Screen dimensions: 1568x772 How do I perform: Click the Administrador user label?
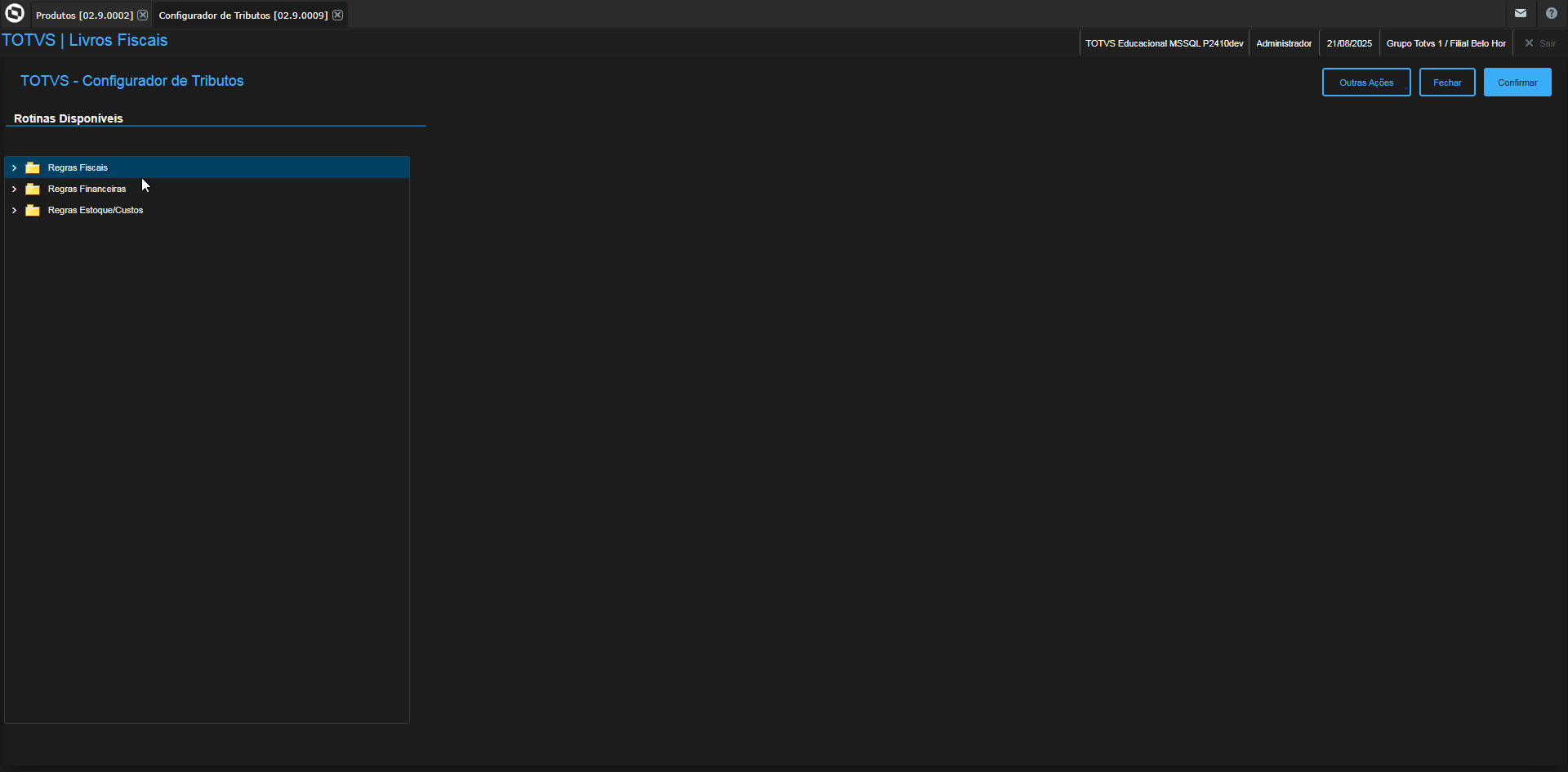click(x=1284, y=43)
